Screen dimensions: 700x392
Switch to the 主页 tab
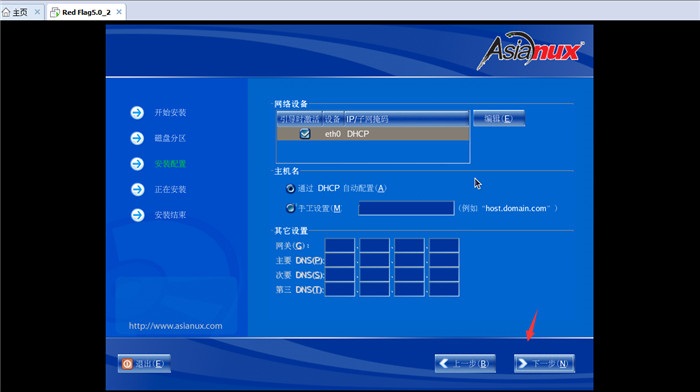(x=20, y=12)
